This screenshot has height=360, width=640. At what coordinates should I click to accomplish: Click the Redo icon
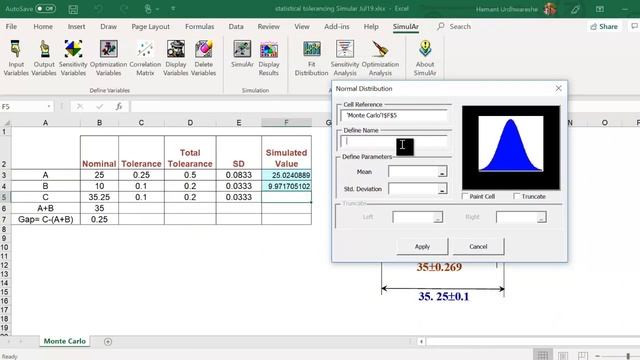tap(124, 9)
